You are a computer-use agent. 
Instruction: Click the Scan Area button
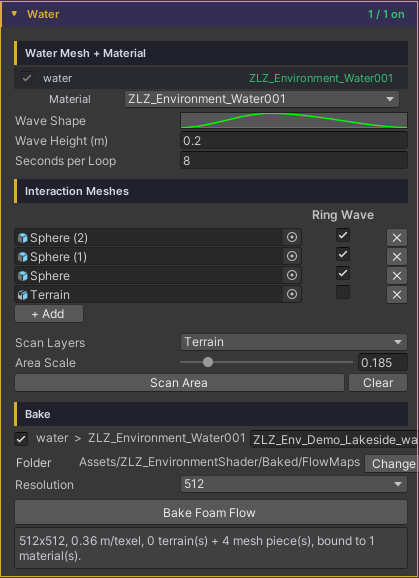(179, 383)
